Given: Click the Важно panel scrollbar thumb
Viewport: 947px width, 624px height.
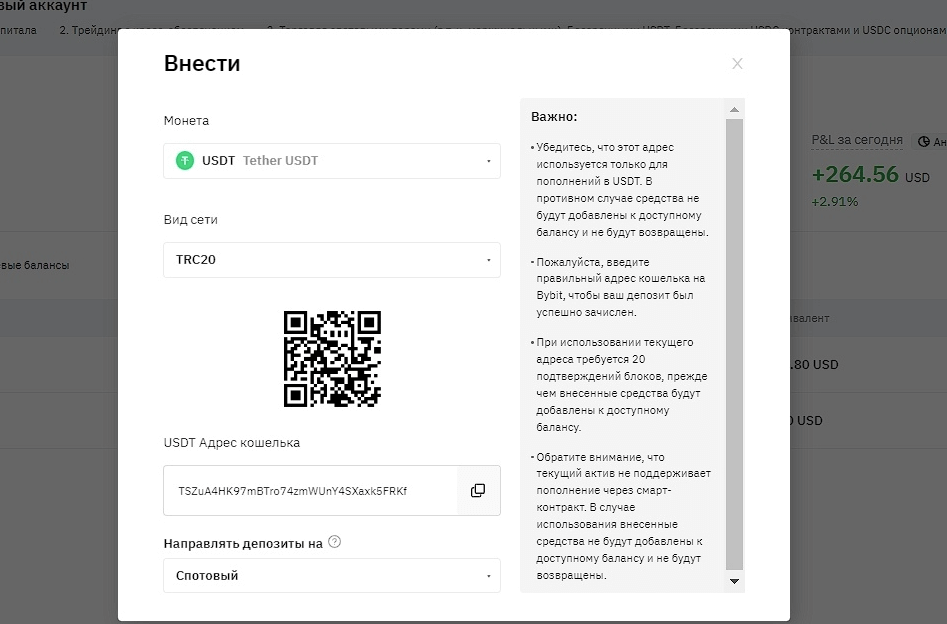Looking at the screenshot, I should point(734,340).
